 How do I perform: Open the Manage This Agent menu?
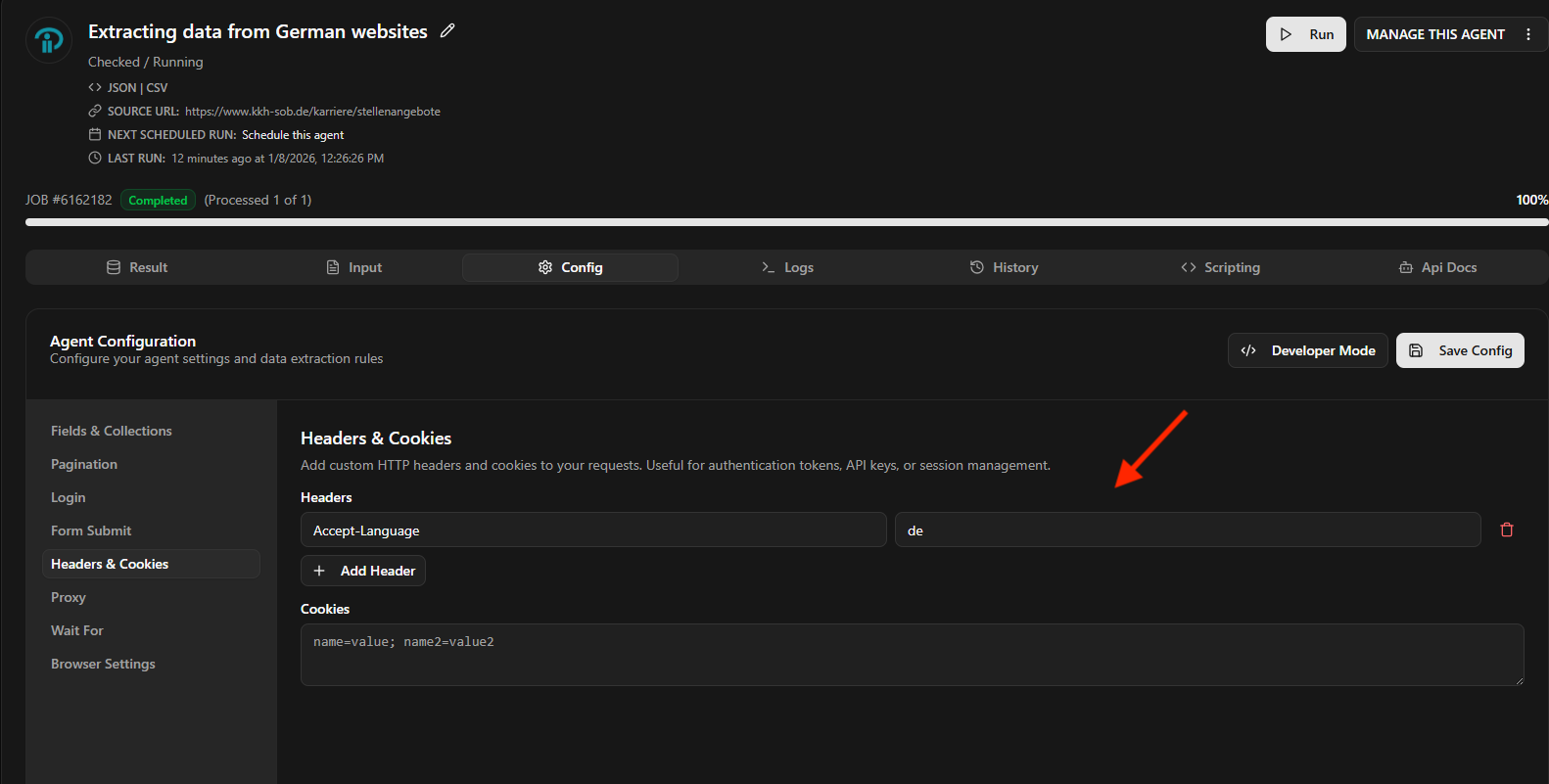click(x=1434, y=34)
